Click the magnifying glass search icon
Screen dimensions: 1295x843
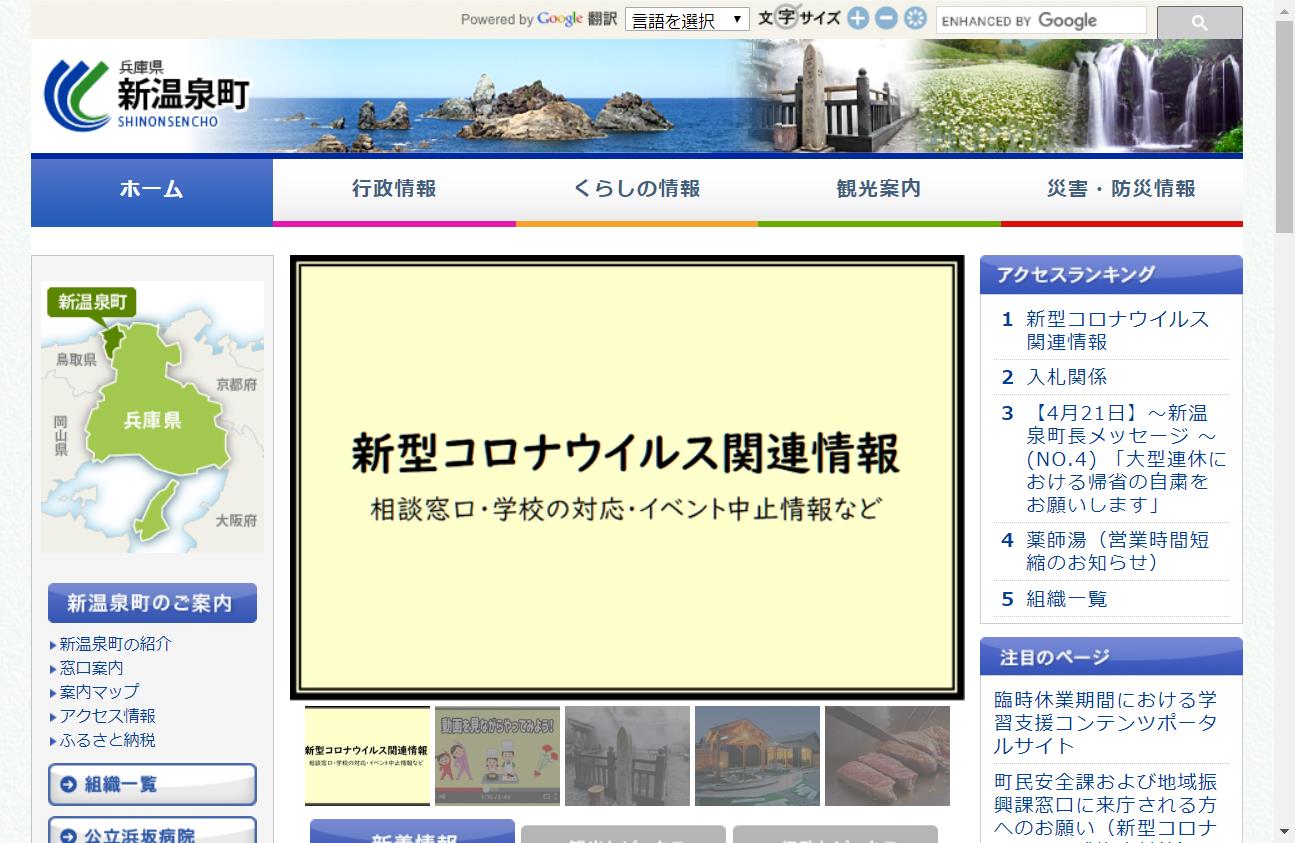[x=1198, y=21]
